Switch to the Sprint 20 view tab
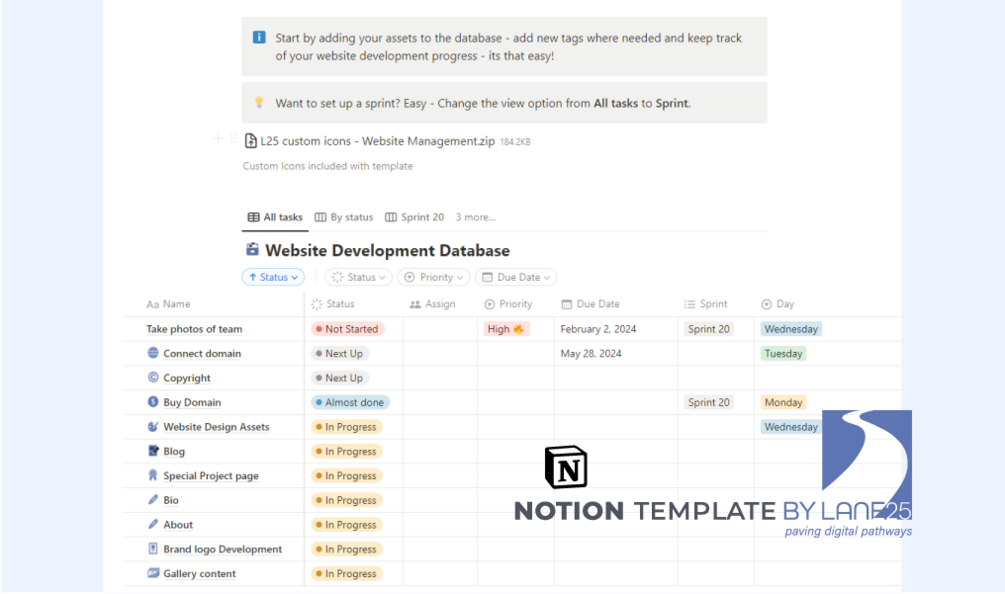Viewport: 1005px width, 594px height. 414,217
